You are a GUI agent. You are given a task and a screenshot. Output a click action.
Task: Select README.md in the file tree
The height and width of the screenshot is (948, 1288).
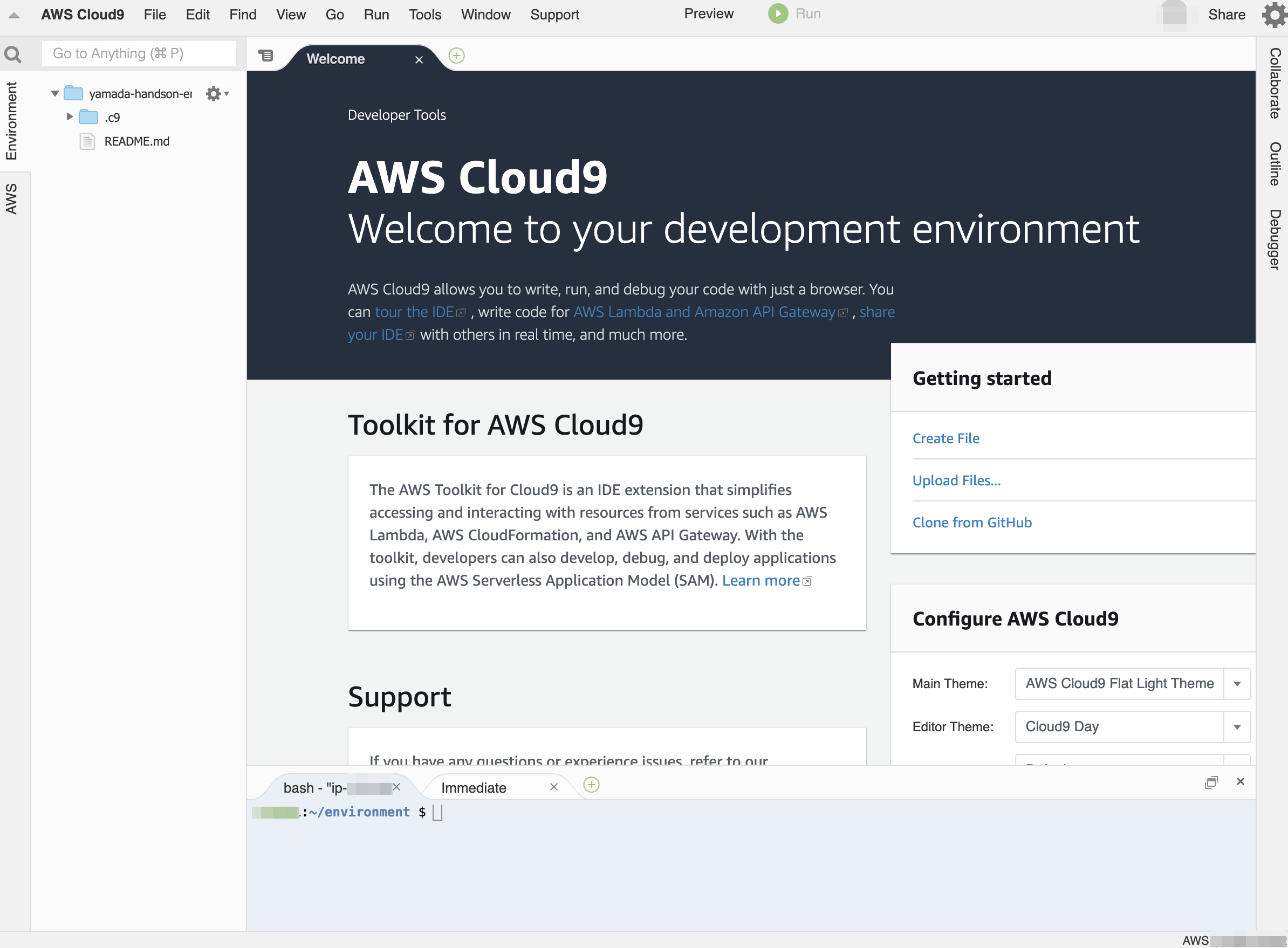click(136, 141)
